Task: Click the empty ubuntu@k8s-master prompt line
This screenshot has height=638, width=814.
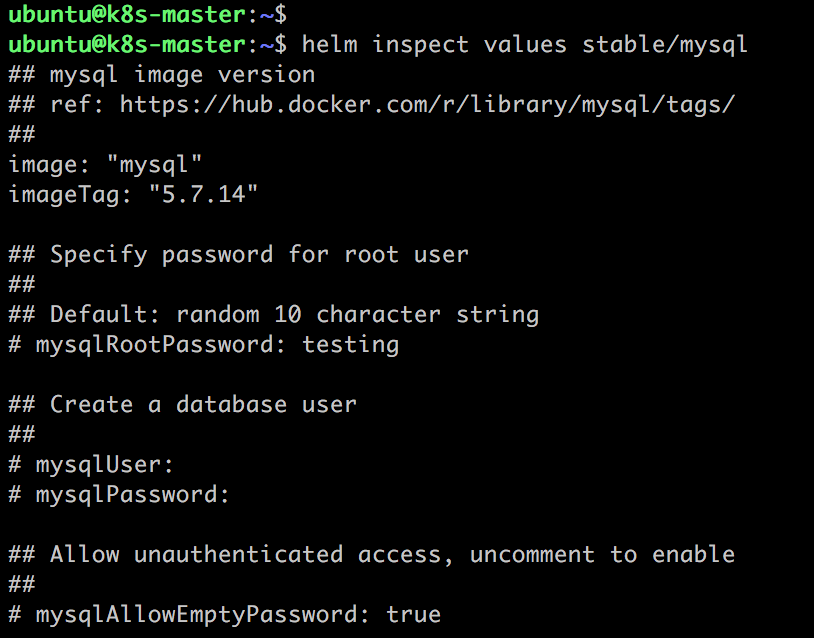Action: (147, 15)
